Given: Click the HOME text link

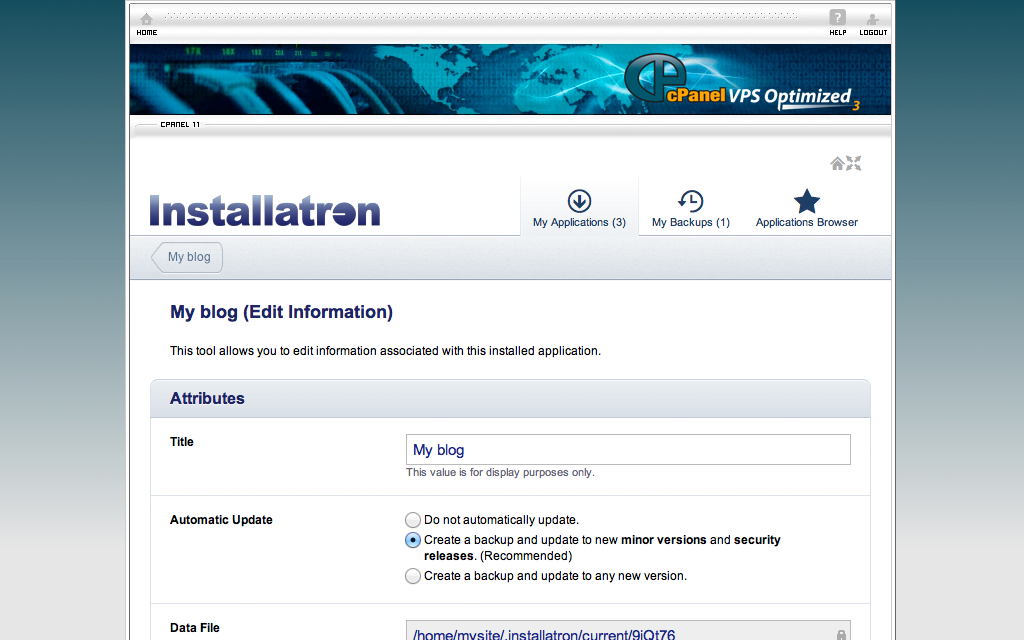Looking at the screenshot, I should click(x=147, y=33).
